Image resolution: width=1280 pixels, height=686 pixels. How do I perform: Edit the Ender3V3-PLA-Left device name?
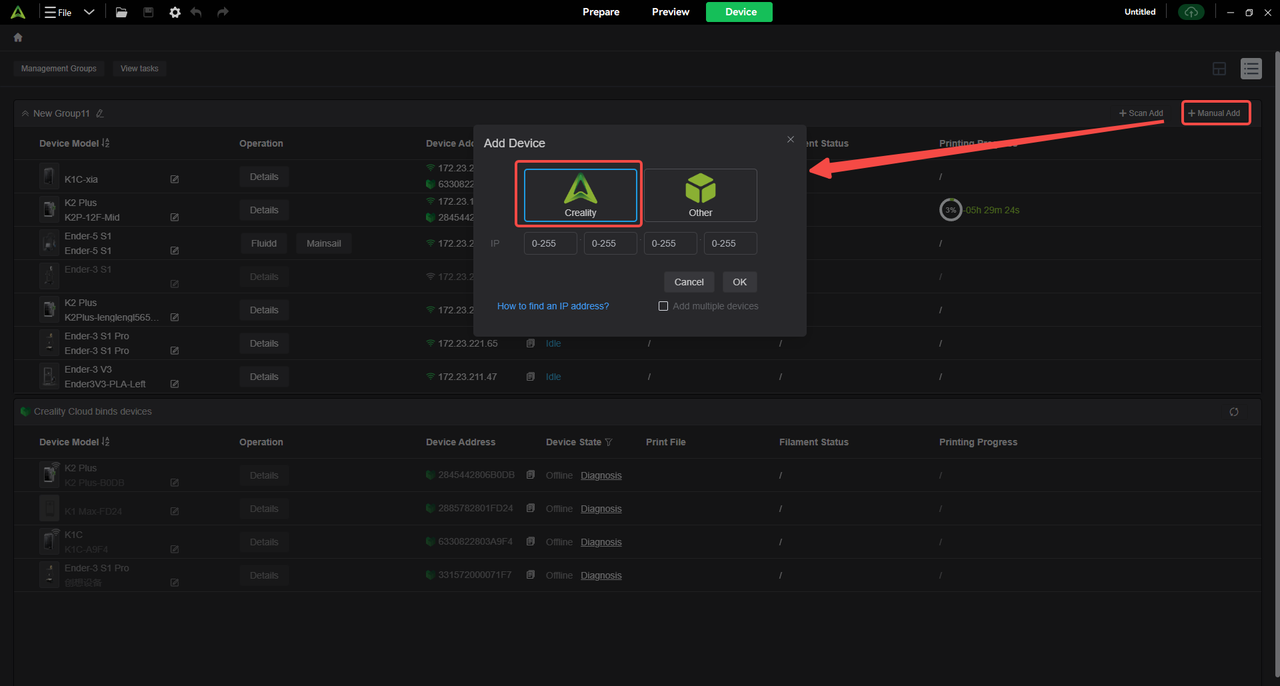click(x=174, y=384)
